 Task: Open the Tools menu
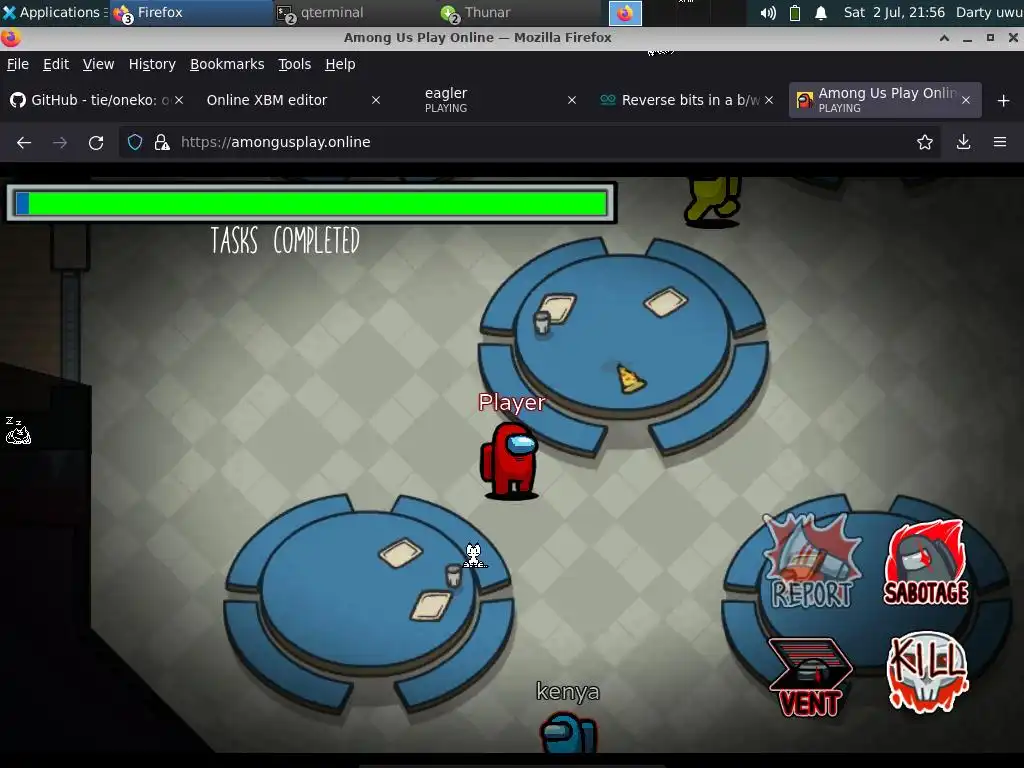tap(295, 64)
